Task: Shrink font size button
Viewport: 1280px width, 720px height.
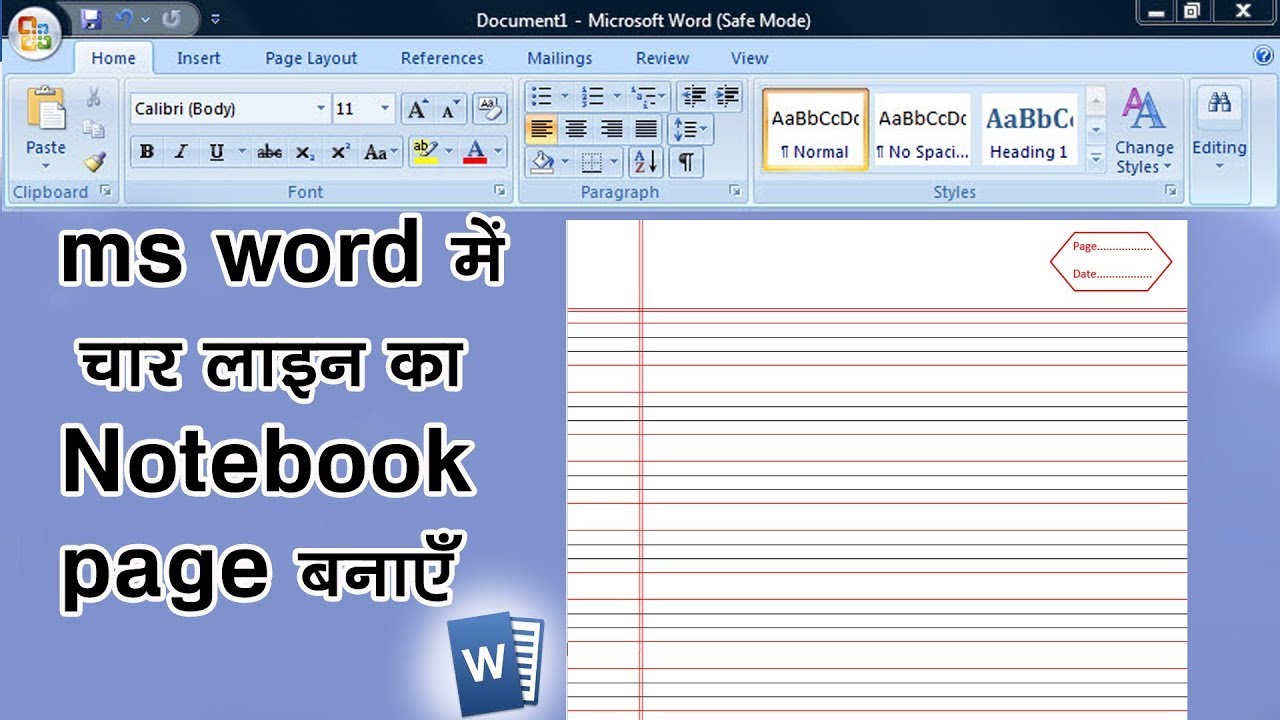Action: pyautogui.click(x=449, y=108)
